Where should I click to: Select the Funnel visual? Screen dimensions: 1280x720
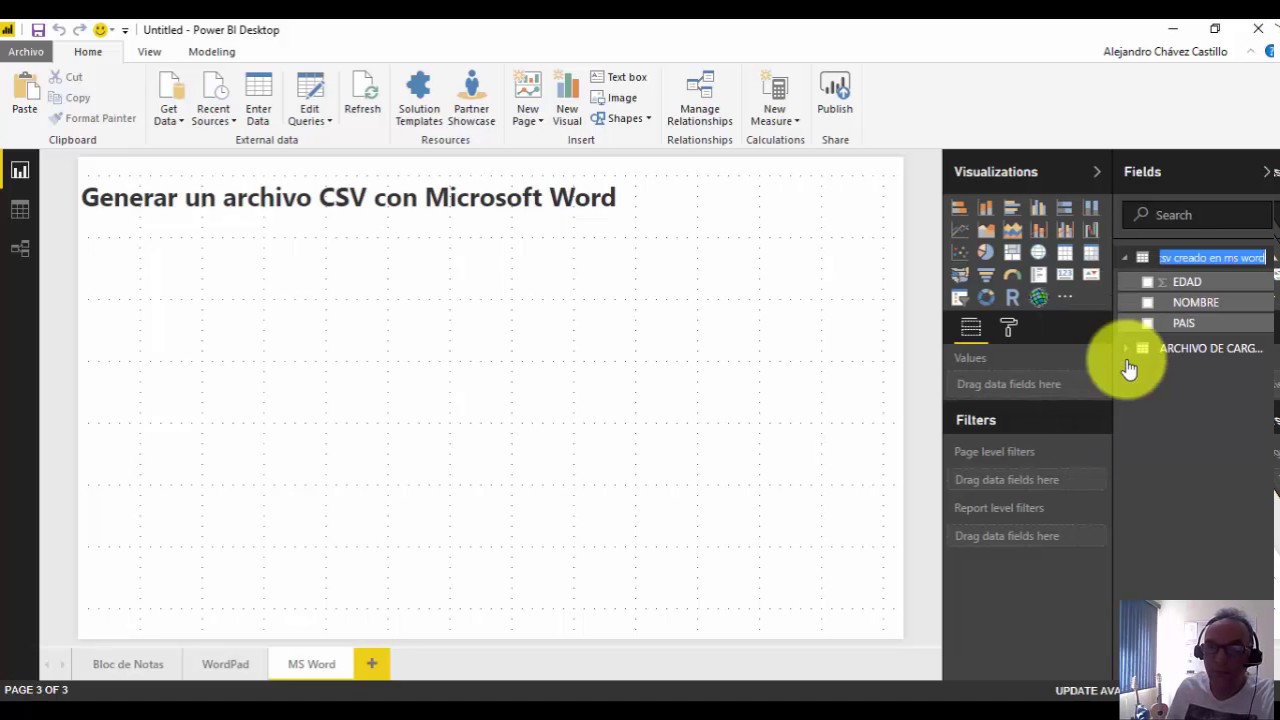pos(986,275)
